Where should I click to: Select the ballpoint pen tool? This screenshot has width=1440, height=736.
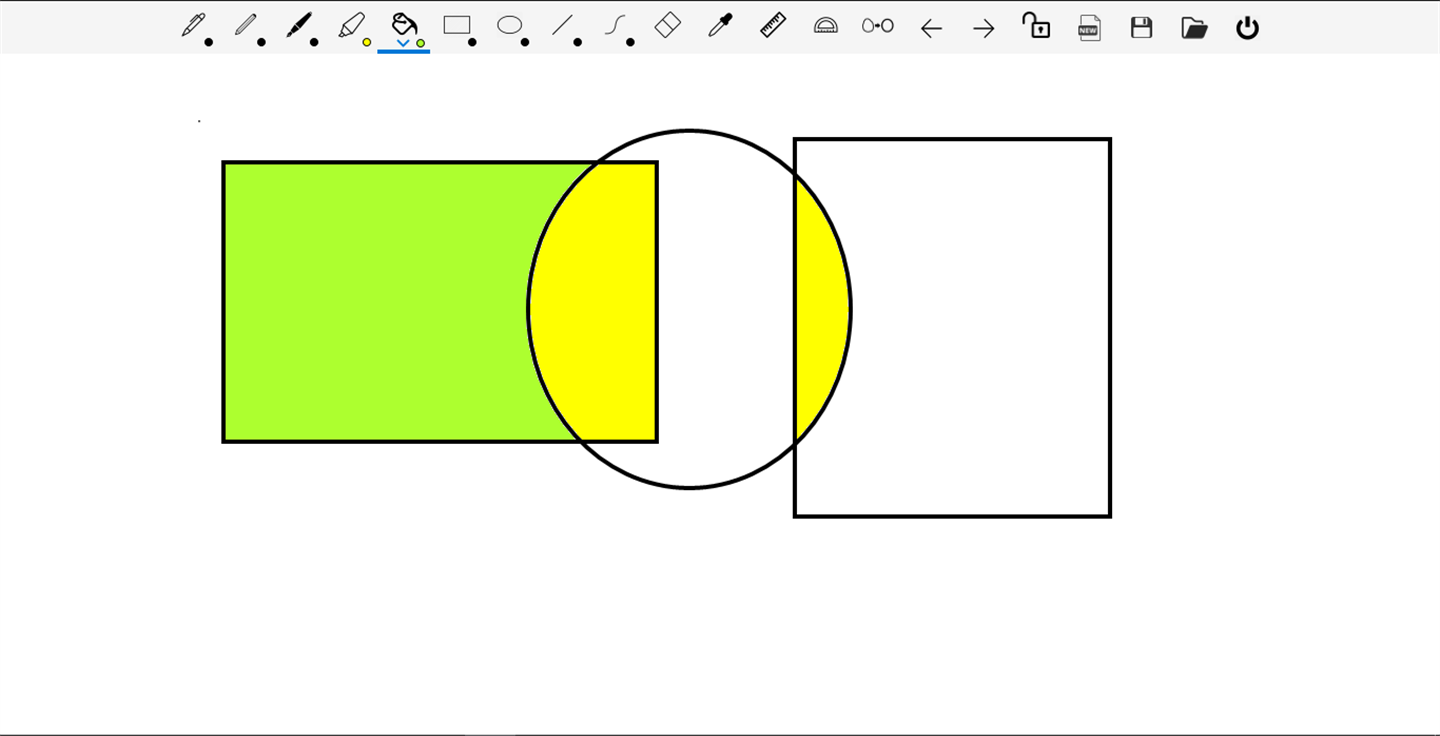pos(193,25)
